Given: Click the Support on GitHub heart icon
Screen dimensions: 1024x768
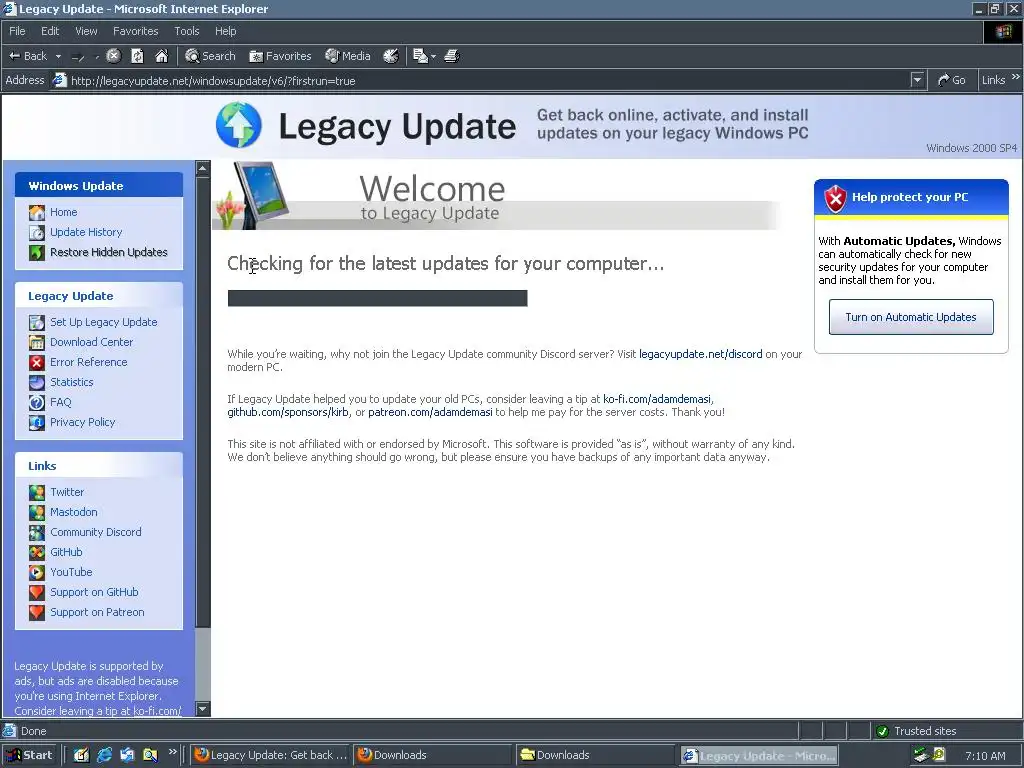Looking at the screenshot, I should 37,592.
